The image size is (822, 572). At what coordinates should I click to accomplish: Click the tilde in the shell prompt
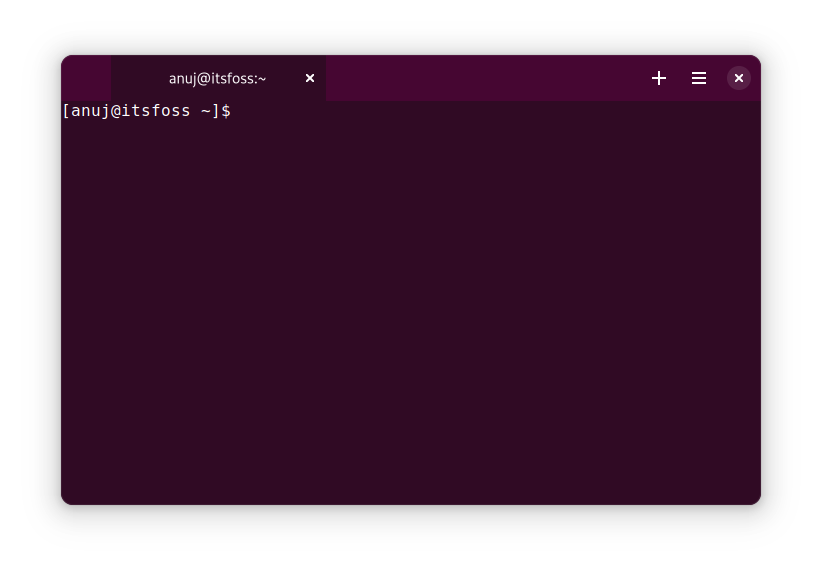(205, 111)
